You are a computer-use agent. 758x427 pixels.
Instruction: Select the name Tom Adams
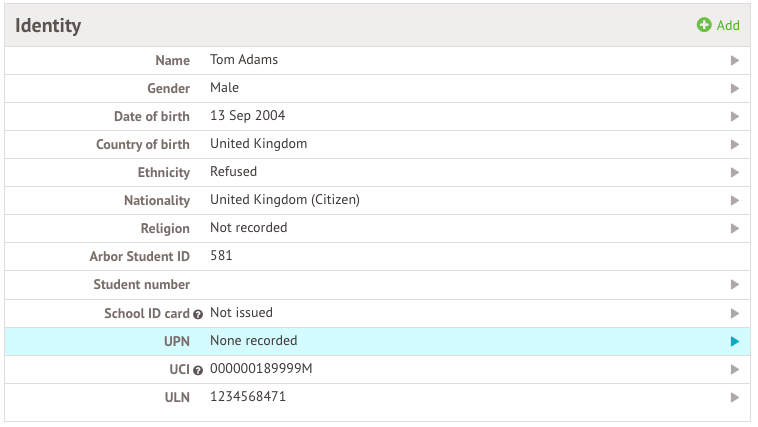(244, 60)
